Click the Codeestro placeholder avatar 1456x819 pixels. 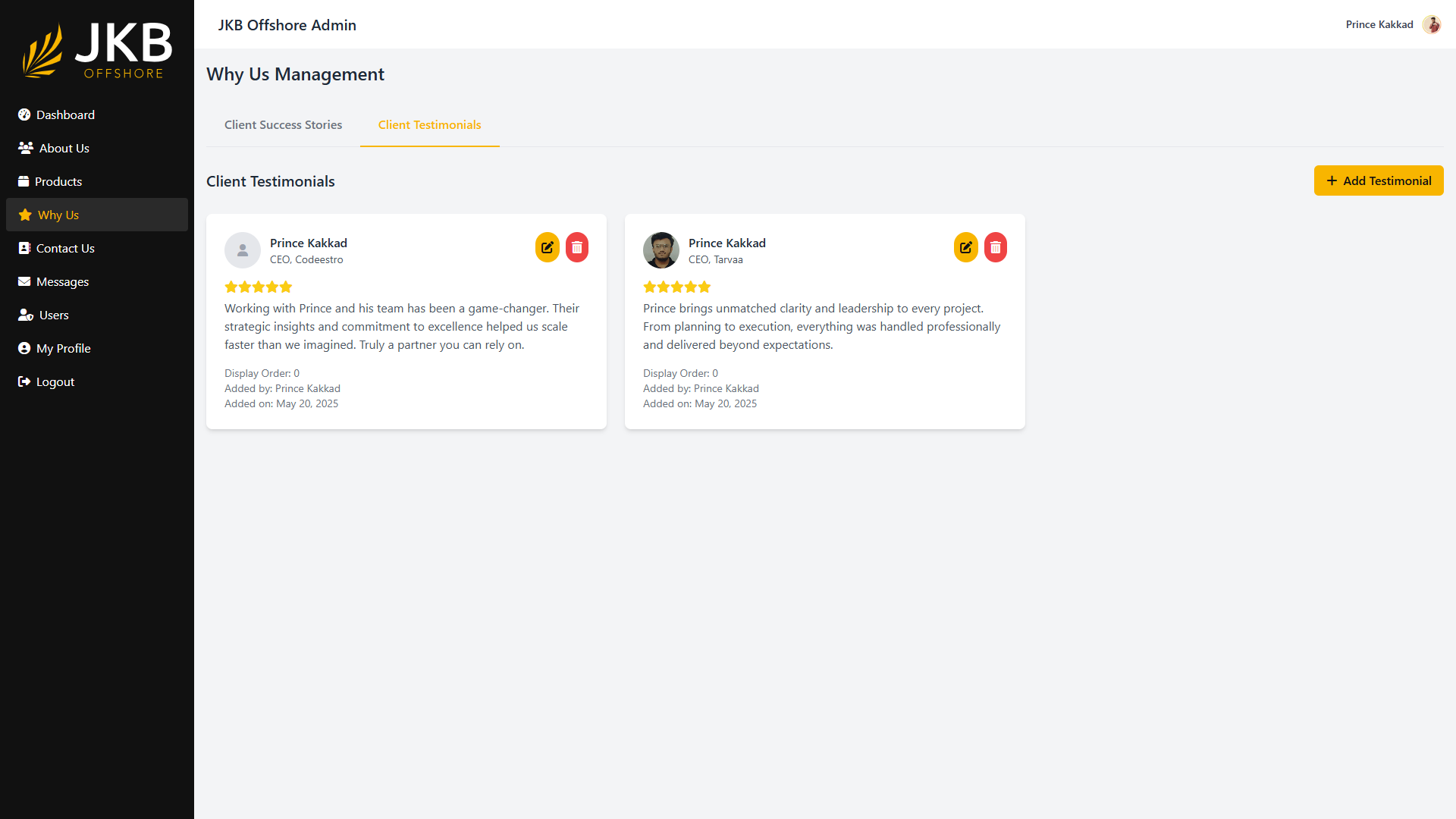pos(243,250)
